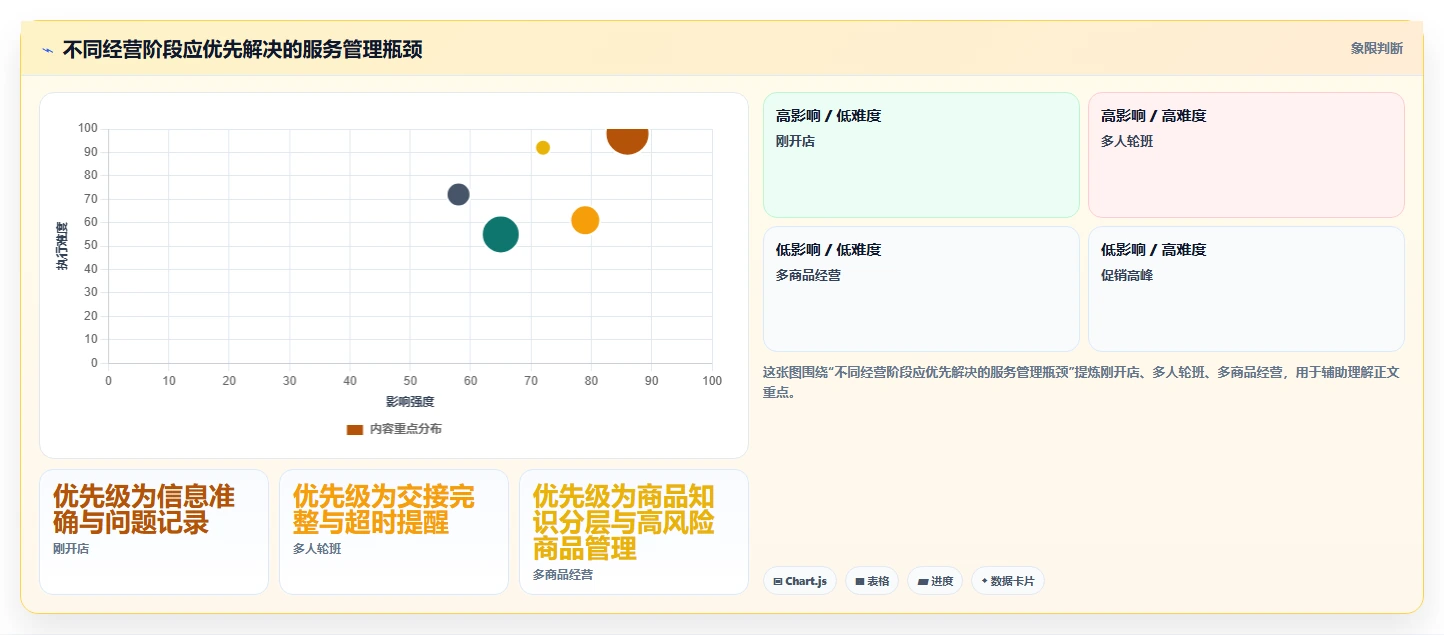Image resolution: width=1444 pixels, height=635 pixels.
Task: Click the lightning icon beside the title
Action: [47, 49]
